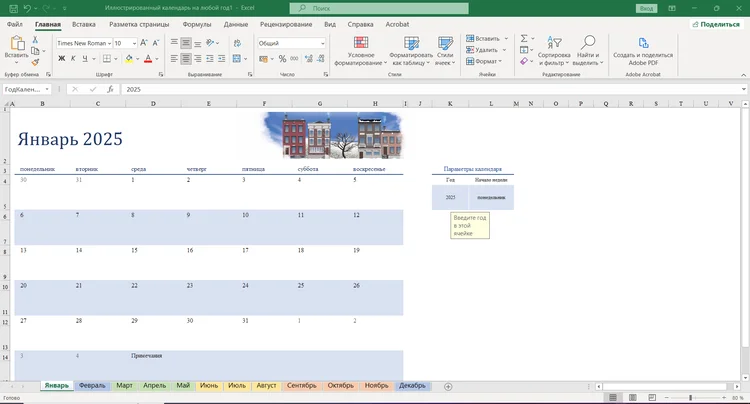This screenshot has width=750, height=404.
Task: Click the increase decimal icon
Action: 309,59
